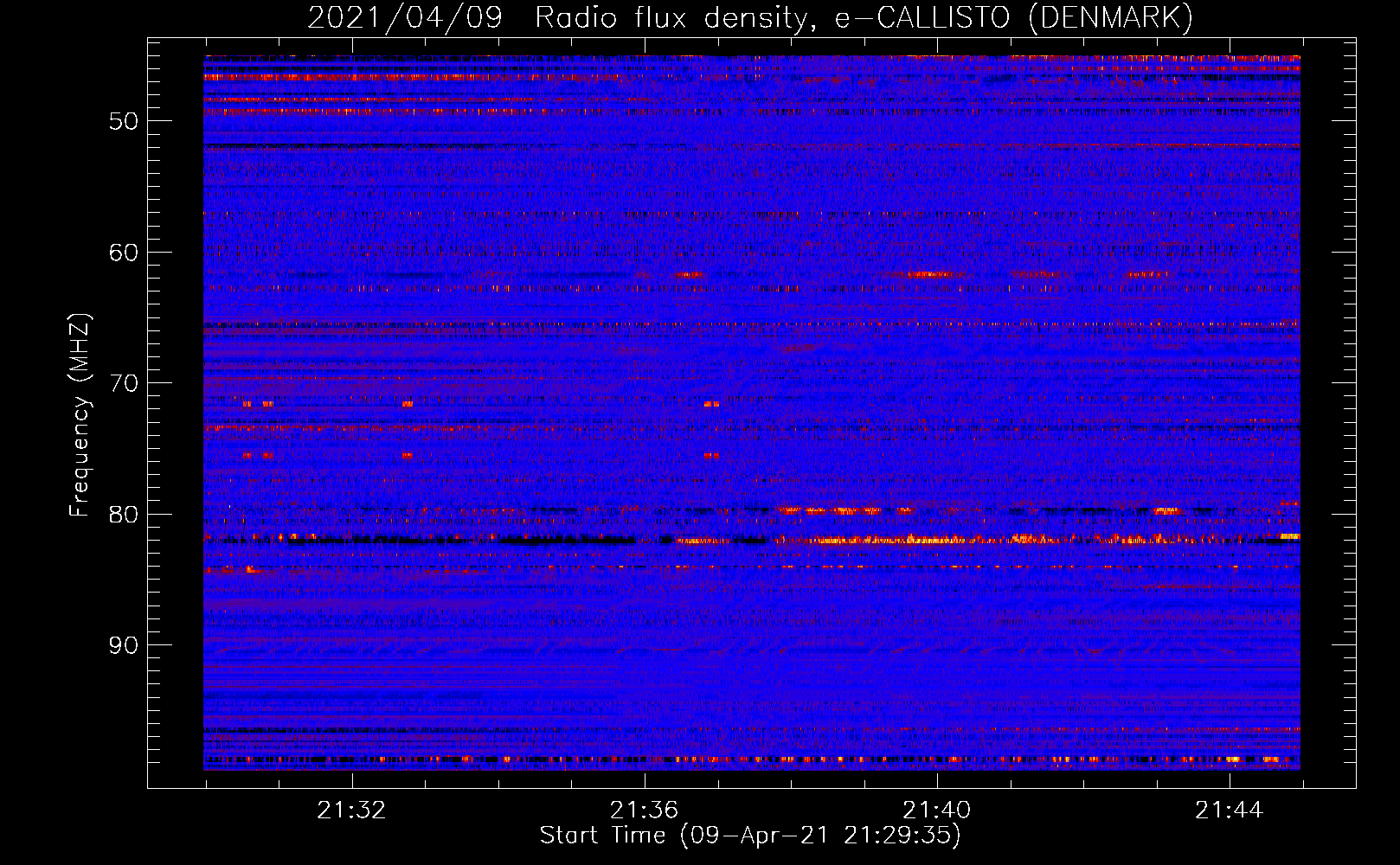Click the 'Start Time (09-Apr-21 21:29:35)' label
Image resolution: width=1400 pixels, height=865 pixels.
click(750, 836)
